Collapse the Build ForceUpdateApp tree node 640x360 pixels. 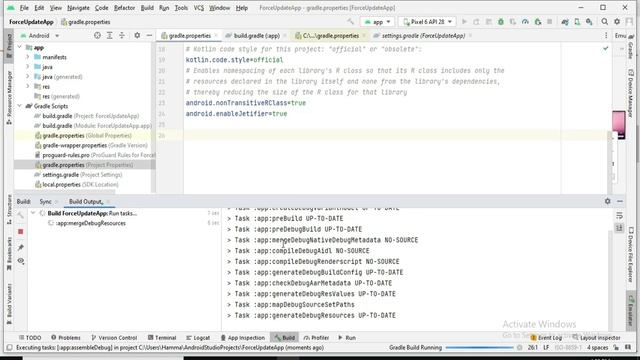[33, 213]
